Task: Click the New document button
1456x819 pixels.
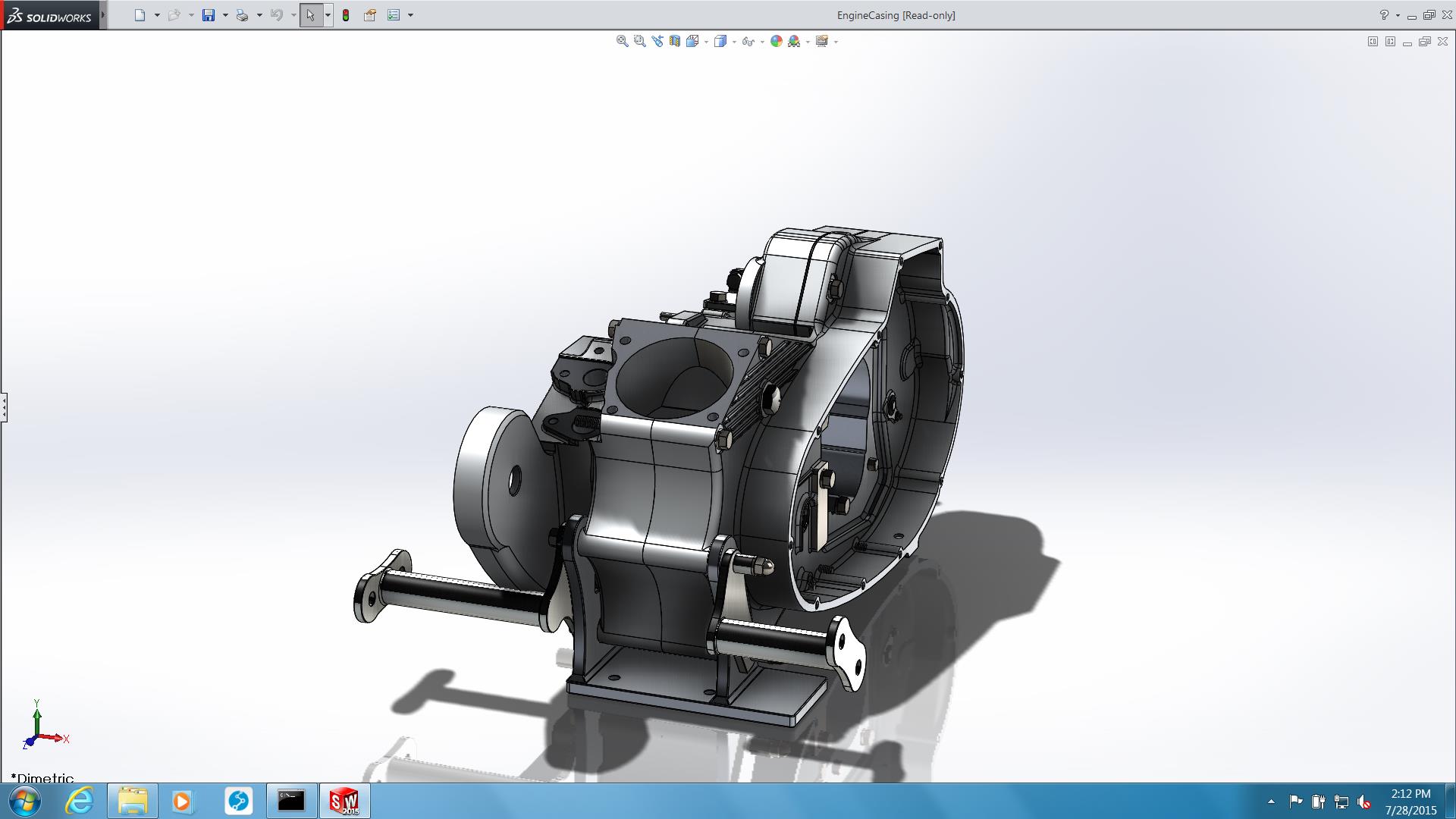Action: coord(140,15)
